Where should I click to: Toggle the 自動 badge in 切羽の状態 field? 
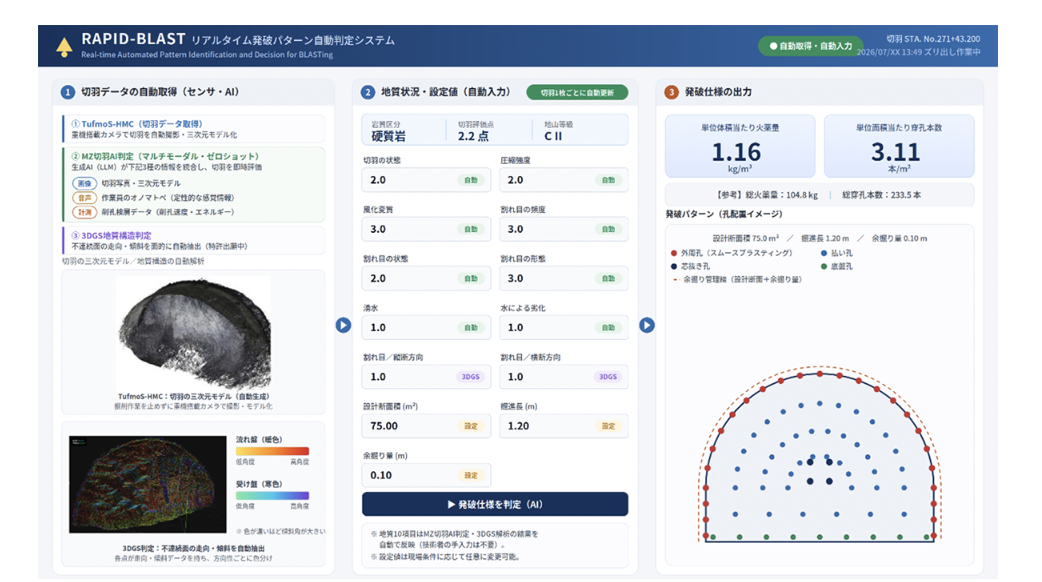pyautogui.click(x=470, y=180)
